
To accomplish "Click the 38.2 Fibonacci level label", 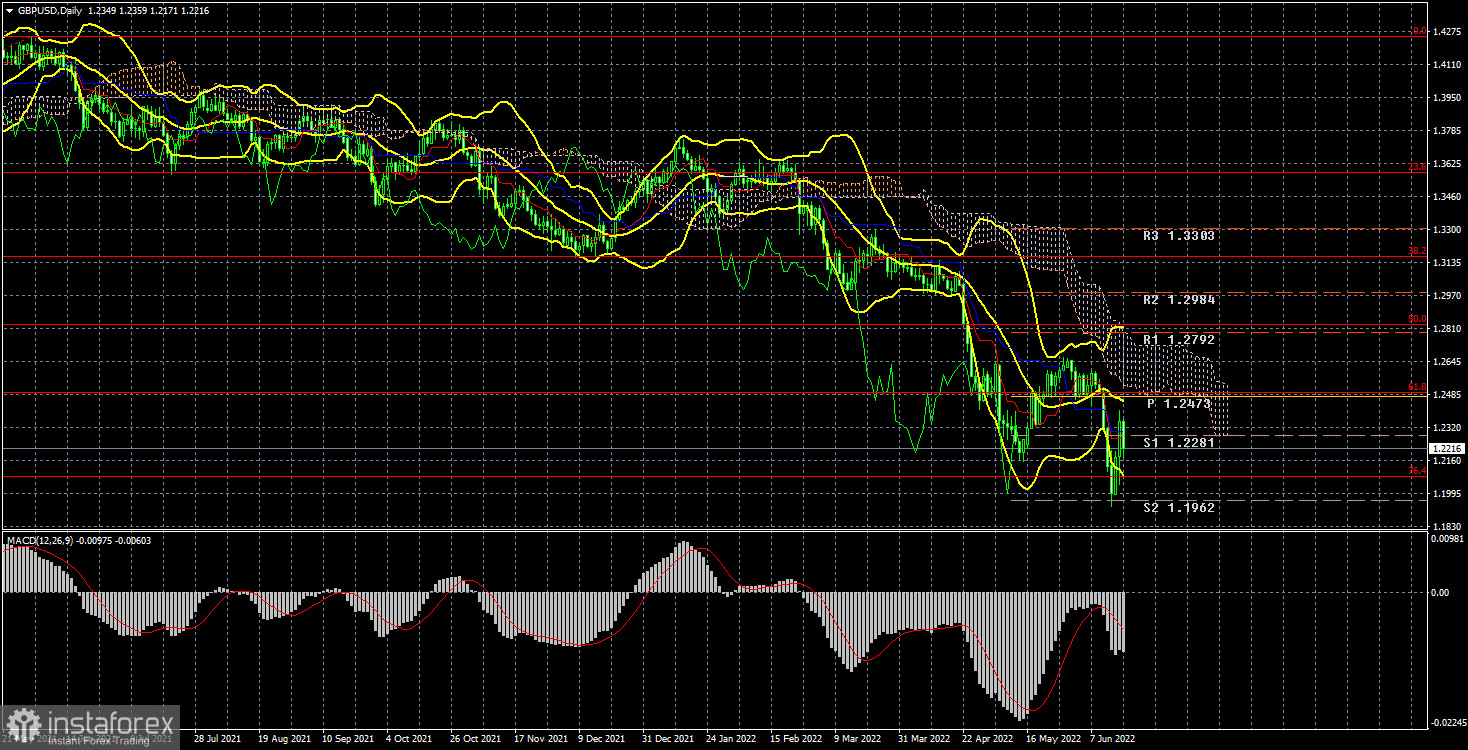I will tap(1417, 252).
